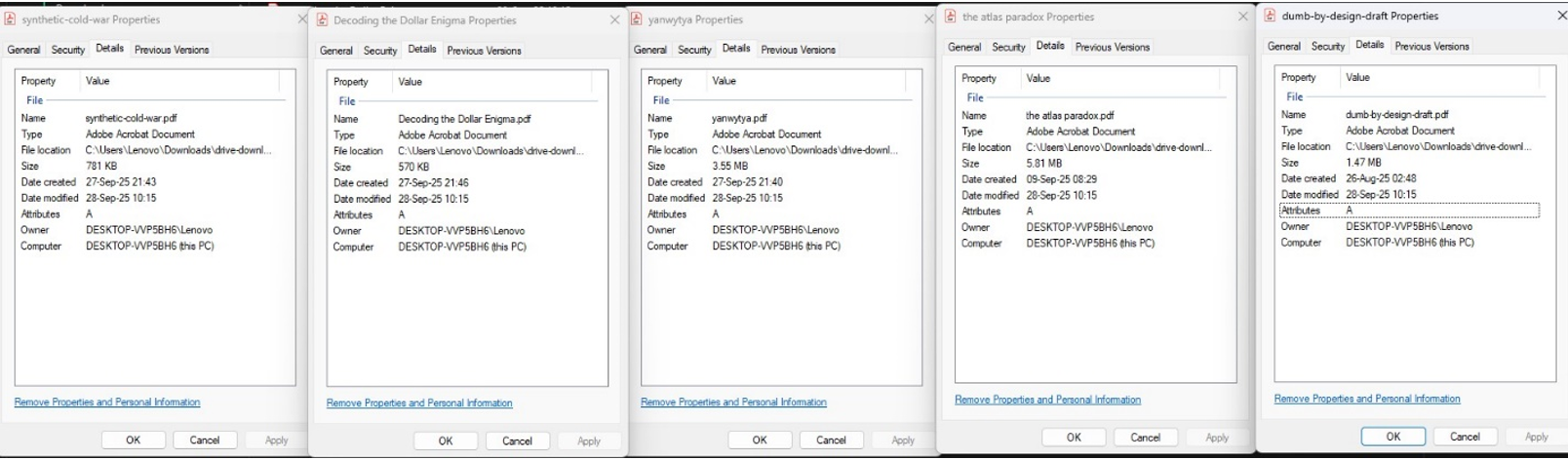Click the PDF icon beside yanwytya Properties title

coord(637,19)
